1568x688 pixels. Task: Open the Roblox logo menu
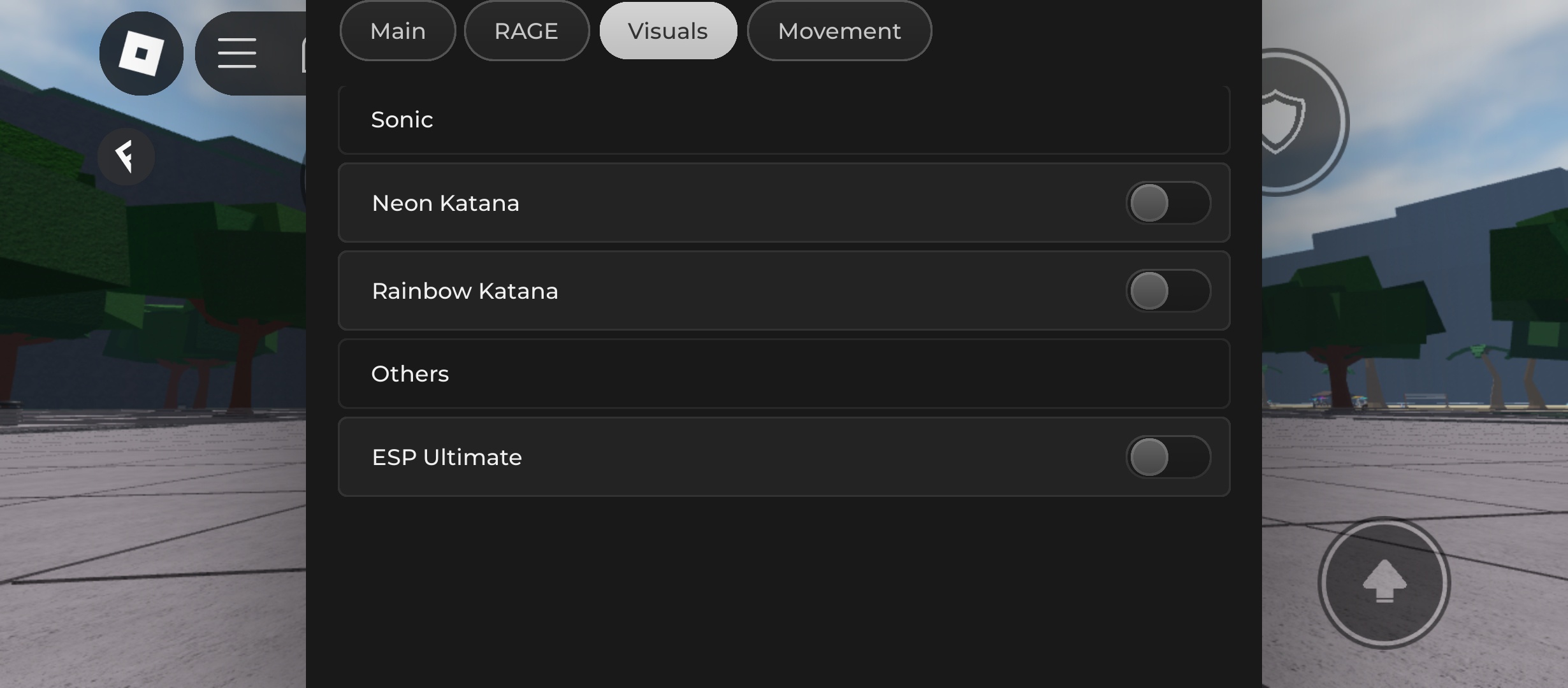coord(142,54)
